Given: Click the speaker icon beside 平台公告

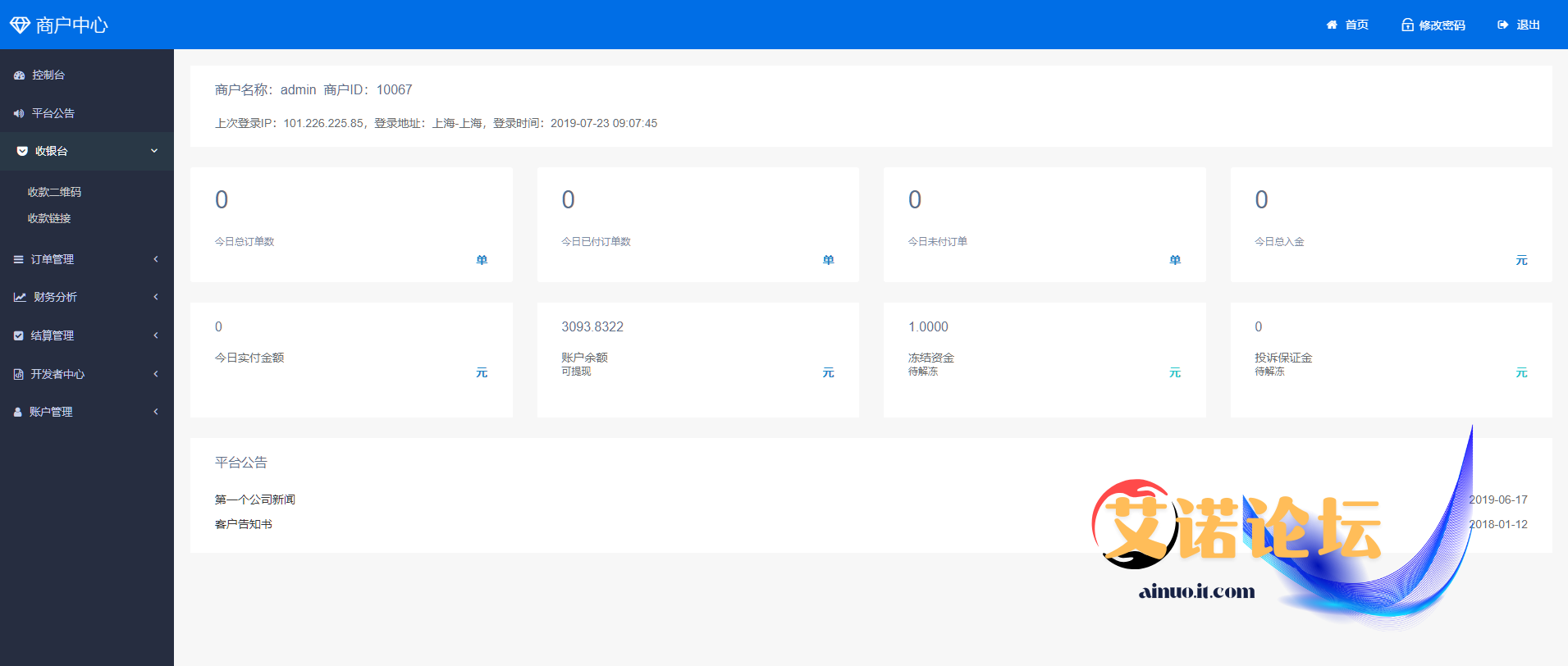Looking at the screenshot, I should [19, 113].
